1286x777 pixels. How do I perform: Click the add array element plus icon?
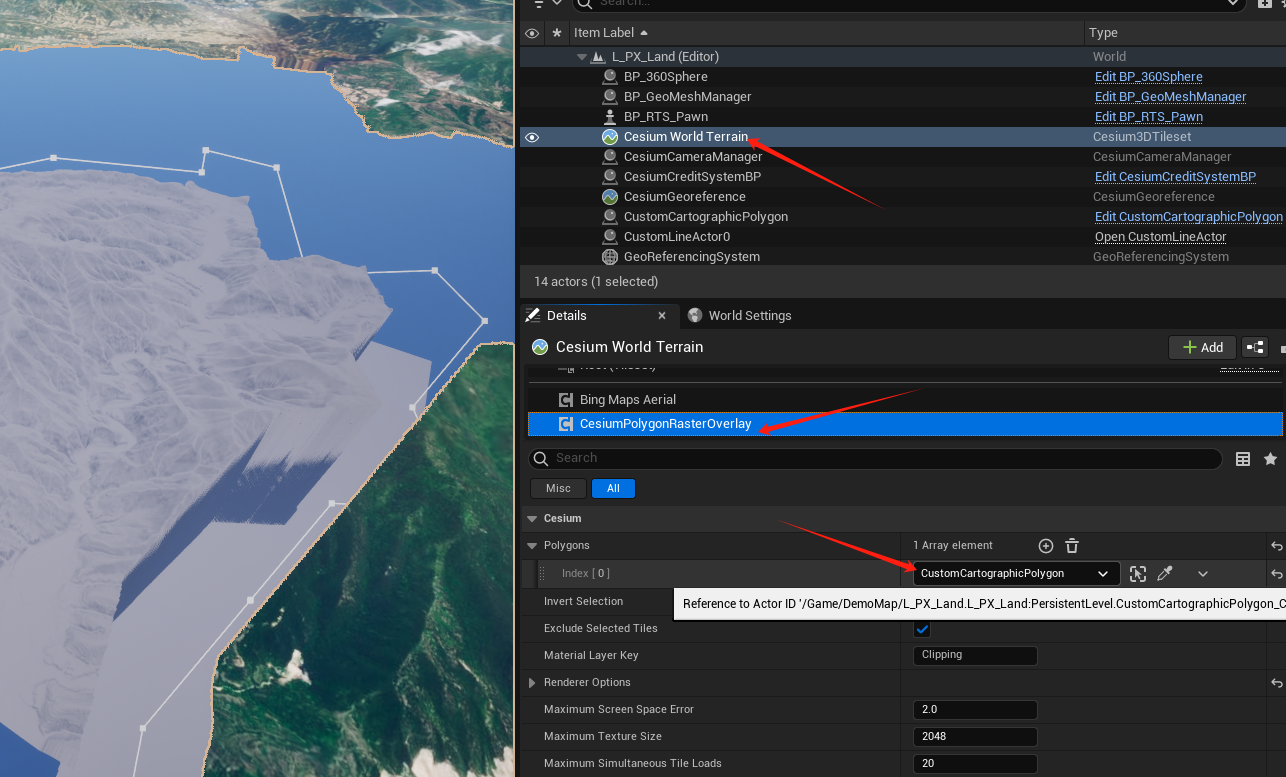click(x=1046, y=546)
